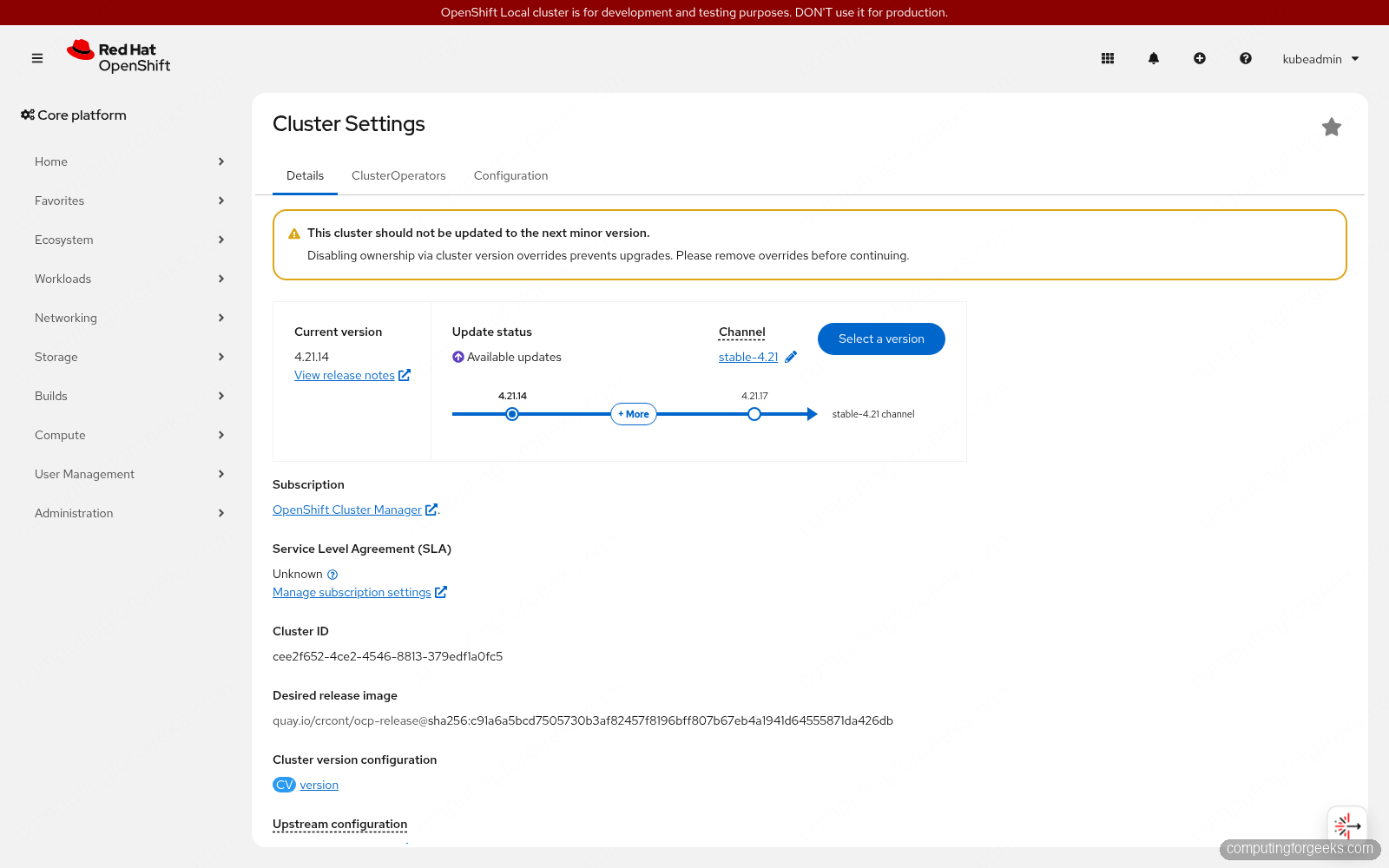Image resolution: width=1389 pixels, height=868 pixels.
Task: Open the application launcher grid
Action: (x=1108, y=58)
